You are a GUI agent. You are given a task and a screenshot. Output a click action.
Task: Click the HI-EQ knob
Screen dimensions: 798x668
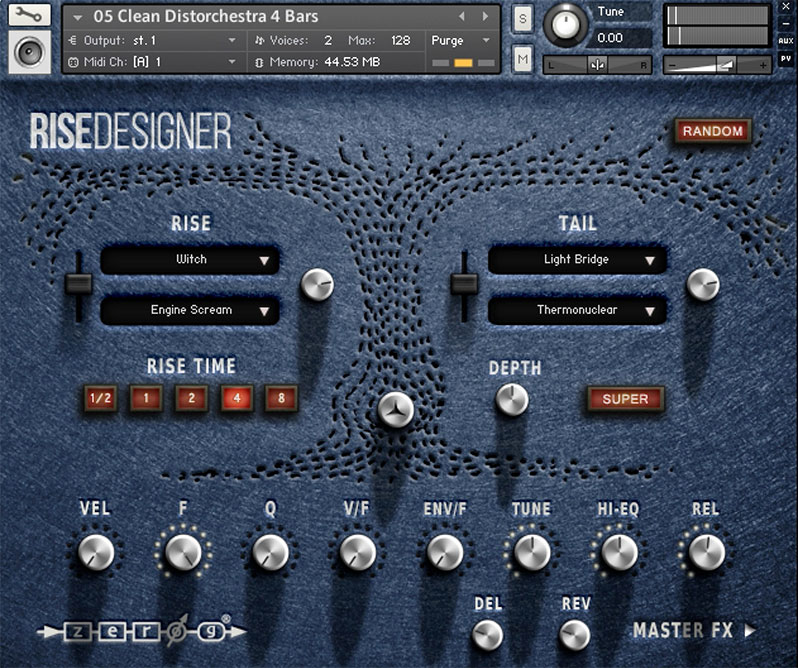619,552
